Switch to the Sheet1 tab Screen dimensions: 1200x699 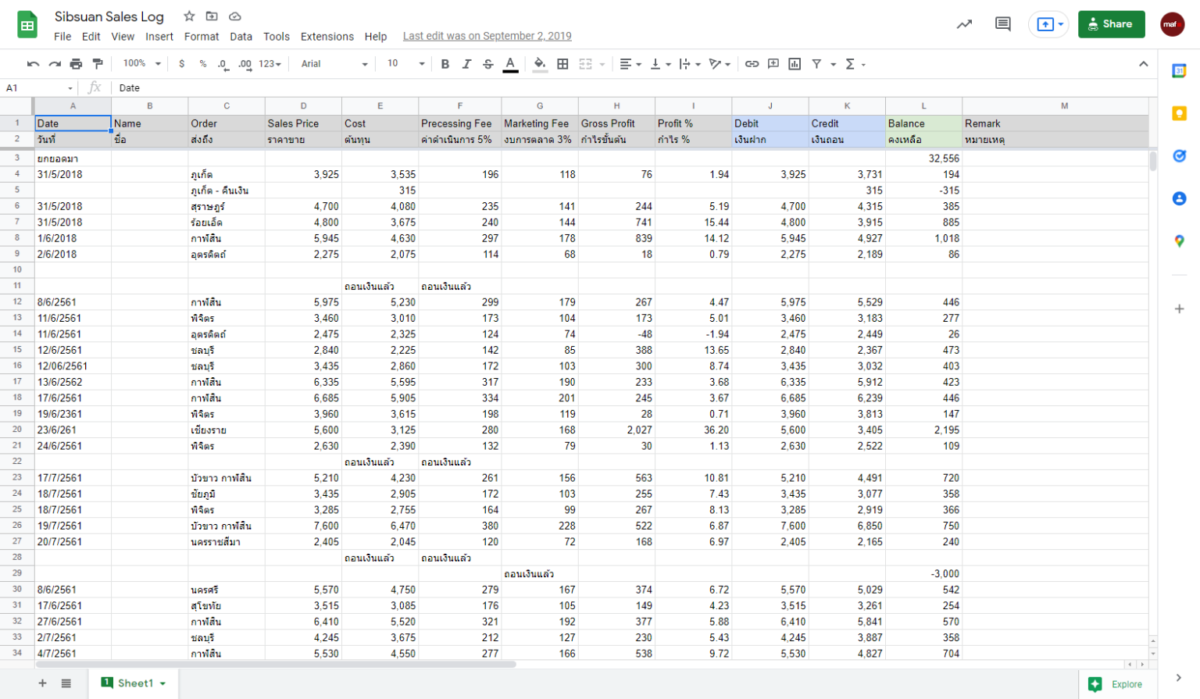click(133, 683)
